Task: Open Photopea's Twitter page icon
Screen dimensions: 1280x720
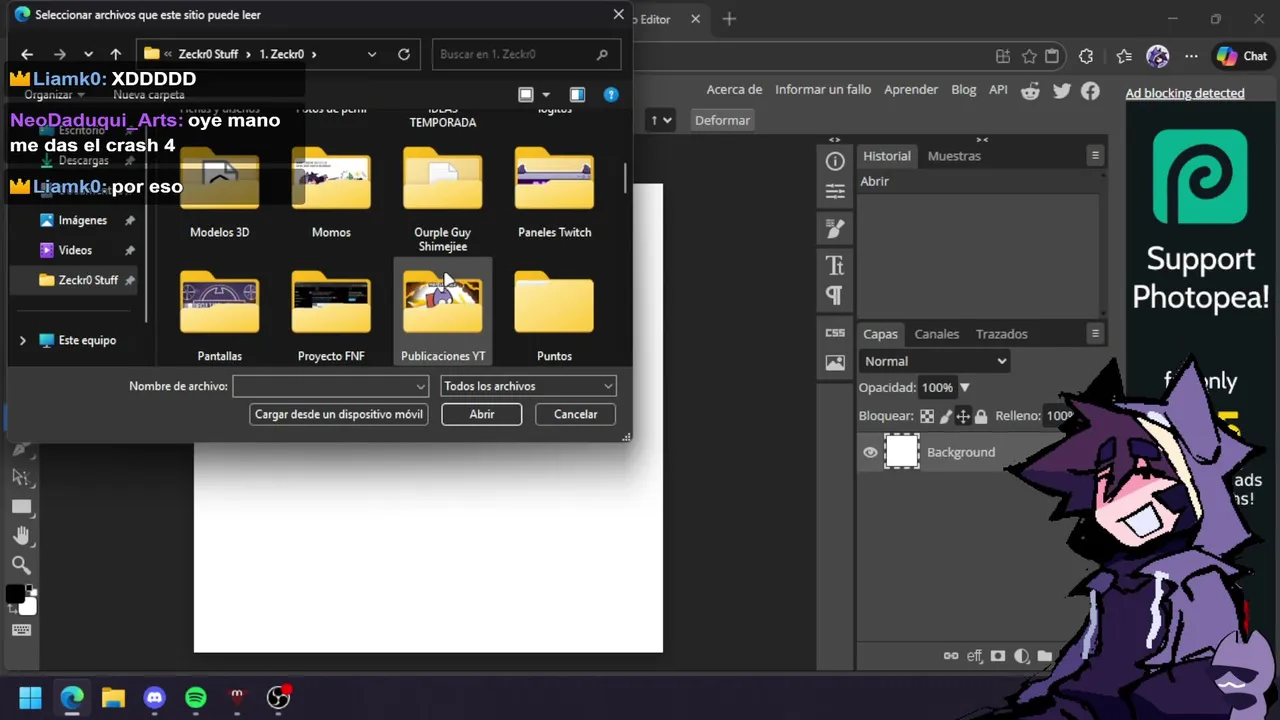Action: pyautogui.click(x=1062, y=91)
